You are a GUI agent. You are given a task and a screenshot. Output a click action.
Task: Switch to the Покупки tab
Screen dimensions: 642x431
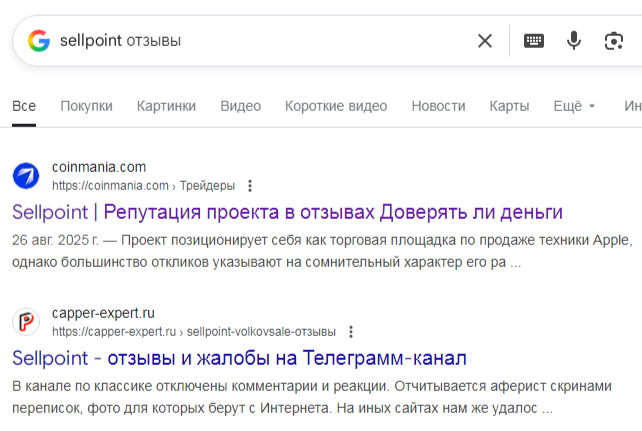pos(86,106)
